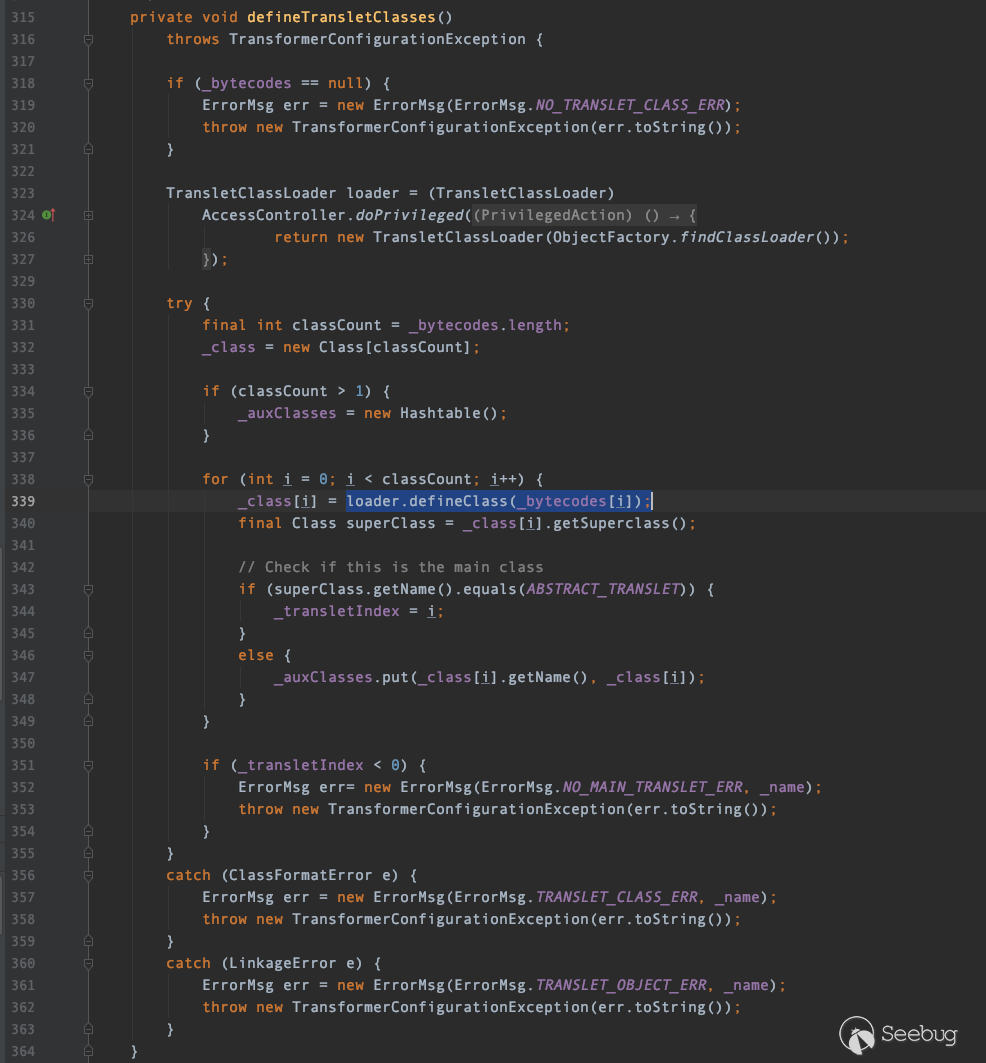986x1063 pixels.
Task: Collapse the catch (LinkageError e) block
Action: point(88,963)
